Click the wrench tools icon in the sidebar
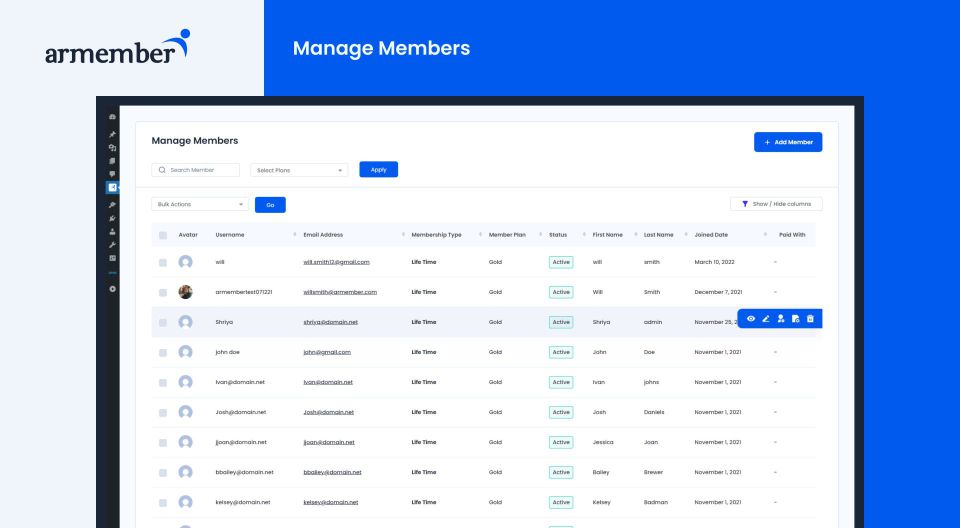This screenshot has height=528, width=960. (x=112, y=245)
